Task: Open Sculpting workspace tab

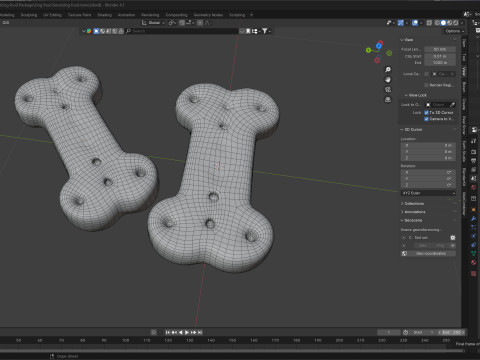Action: click(29, 15)
